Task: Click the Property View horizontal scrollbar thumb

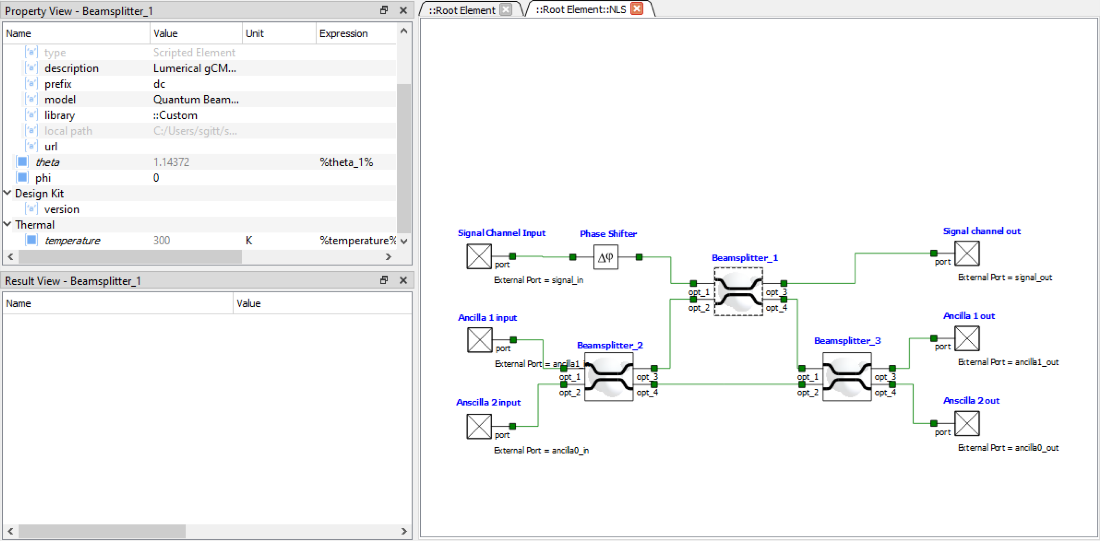Action: click(128, 257)
